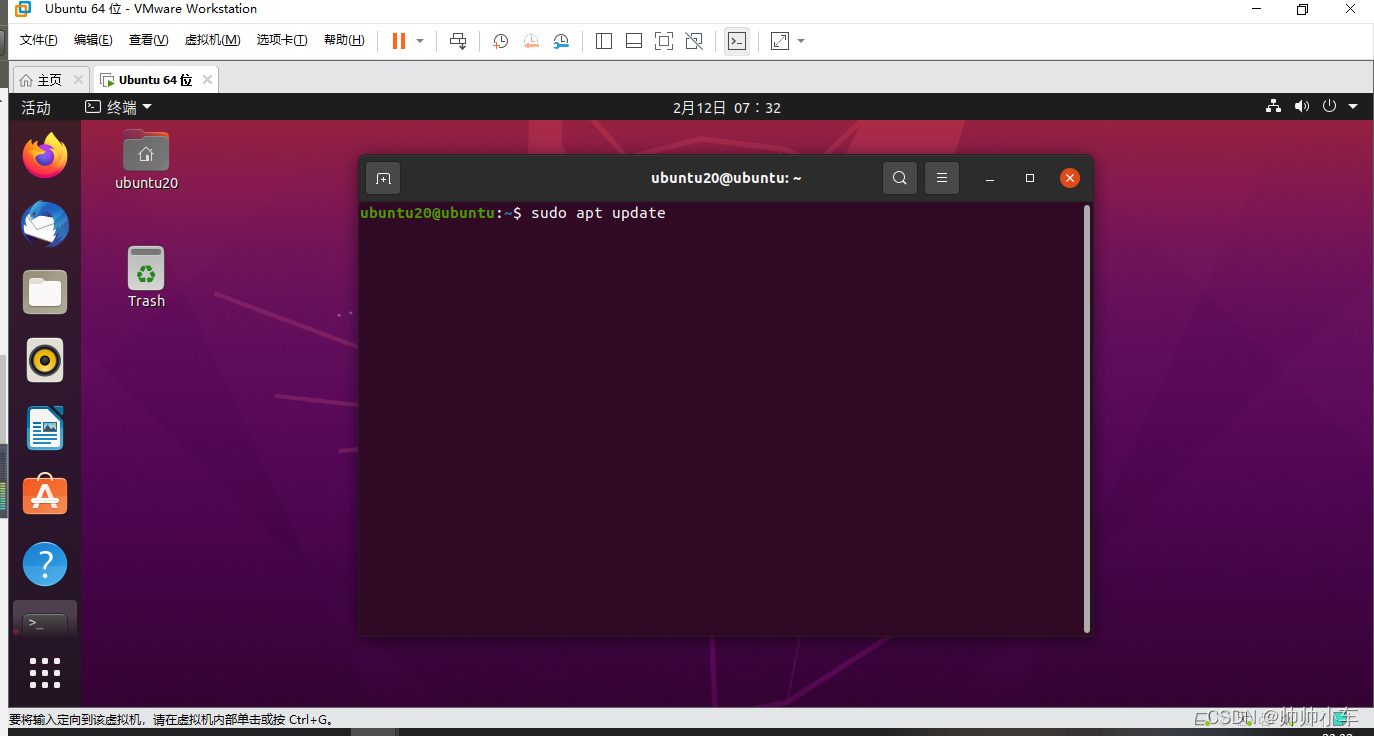Launch Thunderbird mail from the dock
The width and height of the screenshot is (1374, 736).
tap(45, 224)
